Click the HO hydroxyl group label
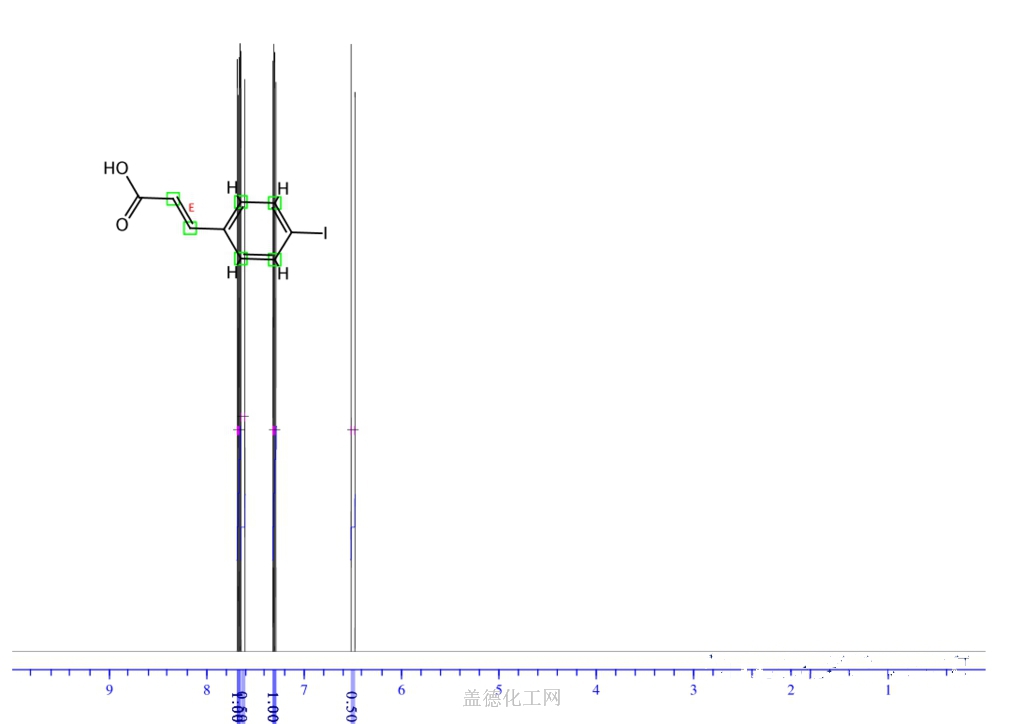1024x724 pixels. pyautogui.click(x=115, y=168)
